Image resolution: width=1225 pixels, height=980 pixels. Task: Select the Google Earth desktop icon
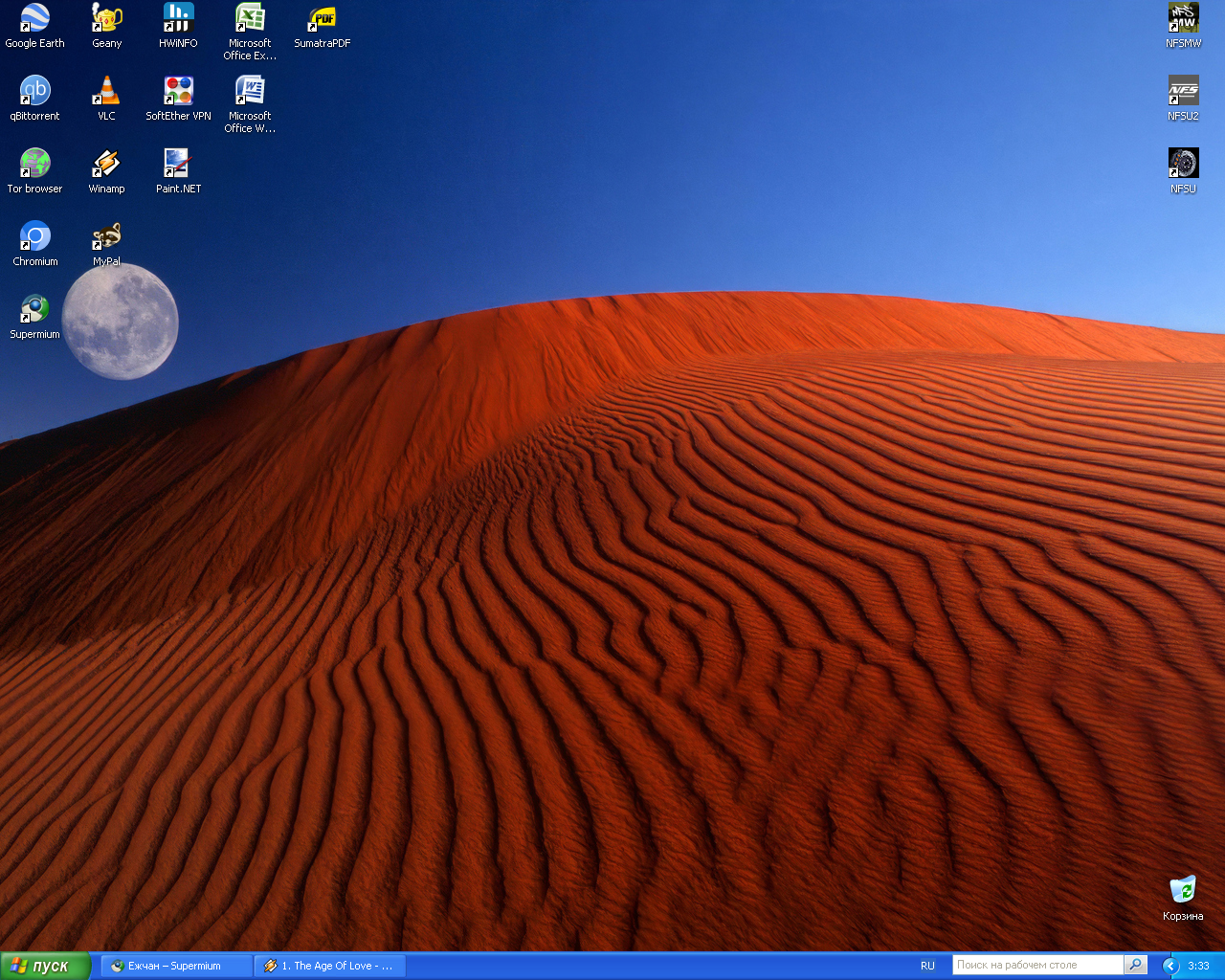pos(34,25)
